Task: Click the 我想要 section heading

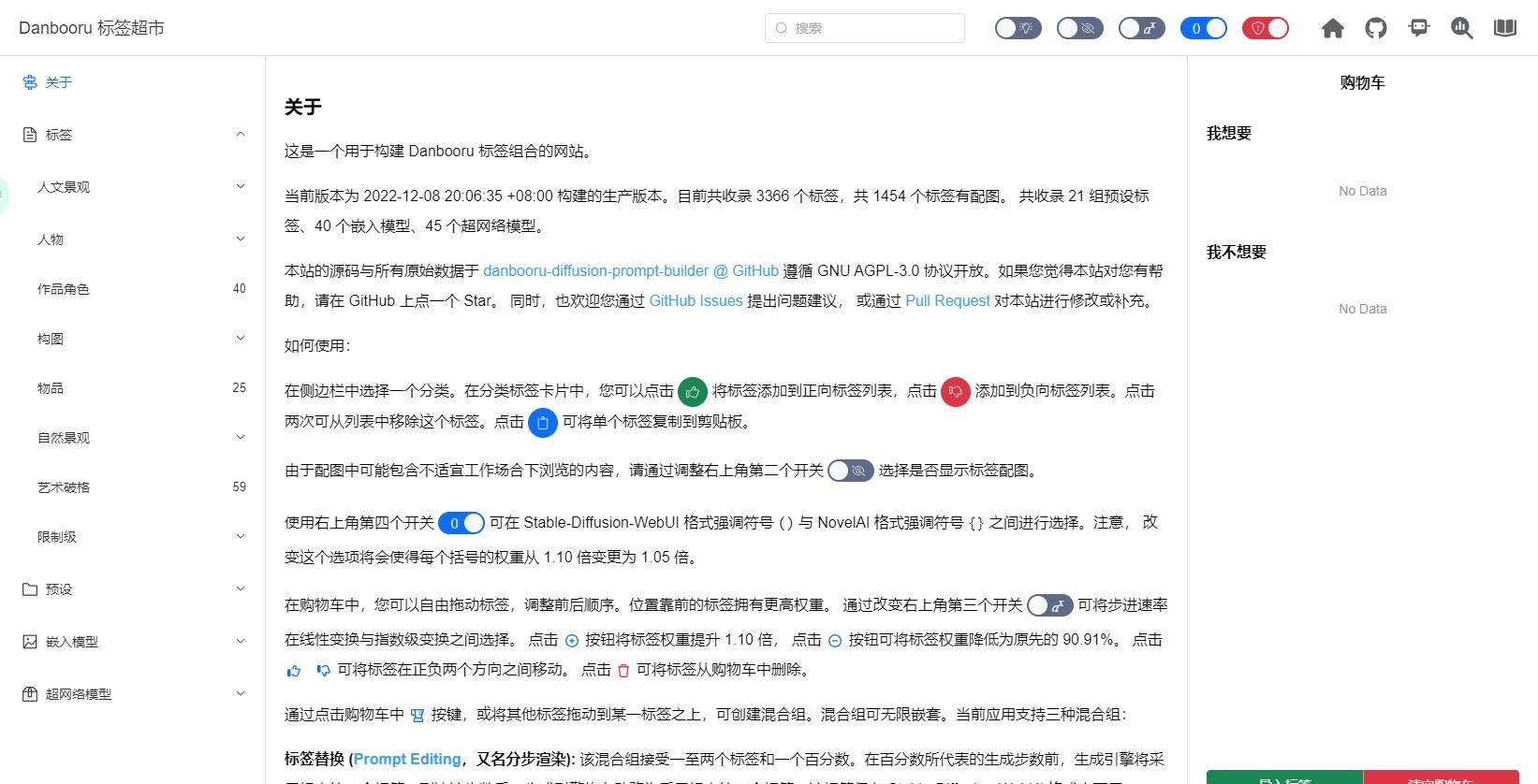Action: (1229, 134)
